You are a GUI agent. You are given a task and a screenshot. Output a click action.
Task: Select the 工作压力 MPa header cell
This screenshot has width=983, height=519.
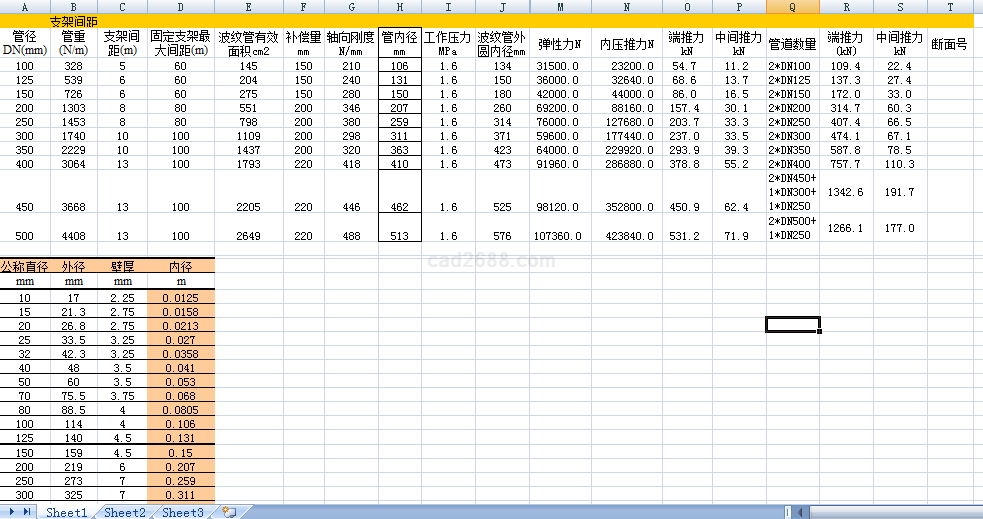tap(448, 43)
